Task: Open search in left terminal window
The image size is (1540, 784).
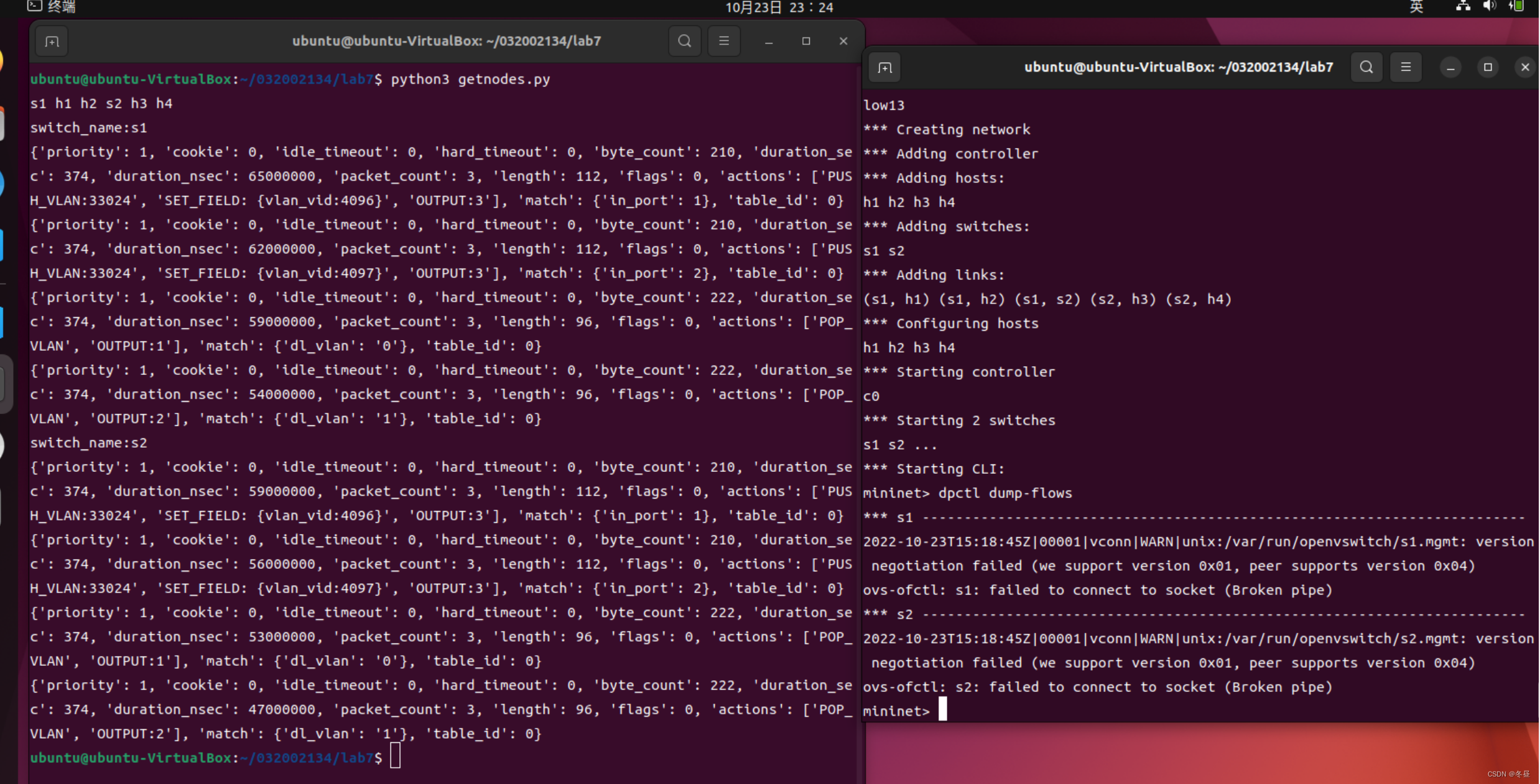Action: [685, 41]
